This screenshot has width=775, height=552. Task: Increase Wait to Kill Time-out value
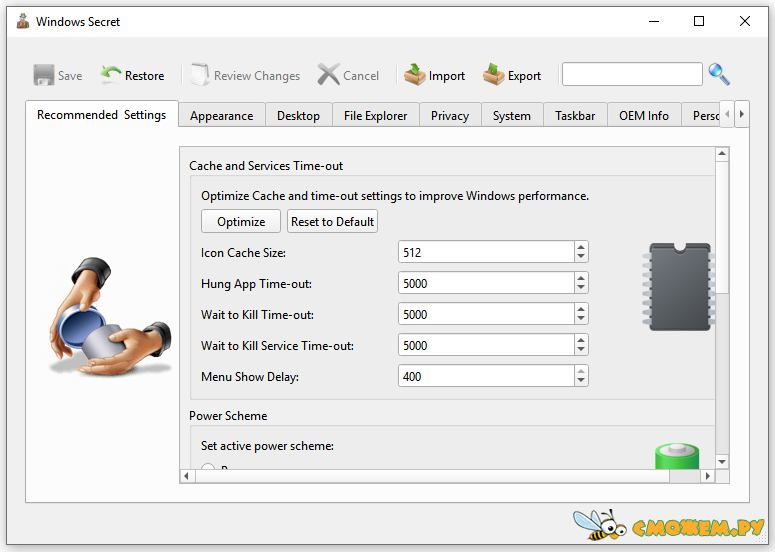tap(581, 309)
